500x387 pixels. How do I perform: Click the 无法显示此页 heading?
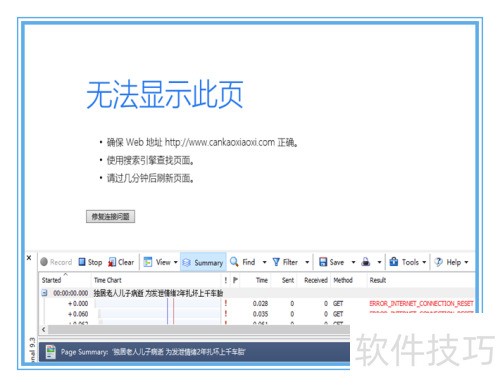tap(165, 95)
